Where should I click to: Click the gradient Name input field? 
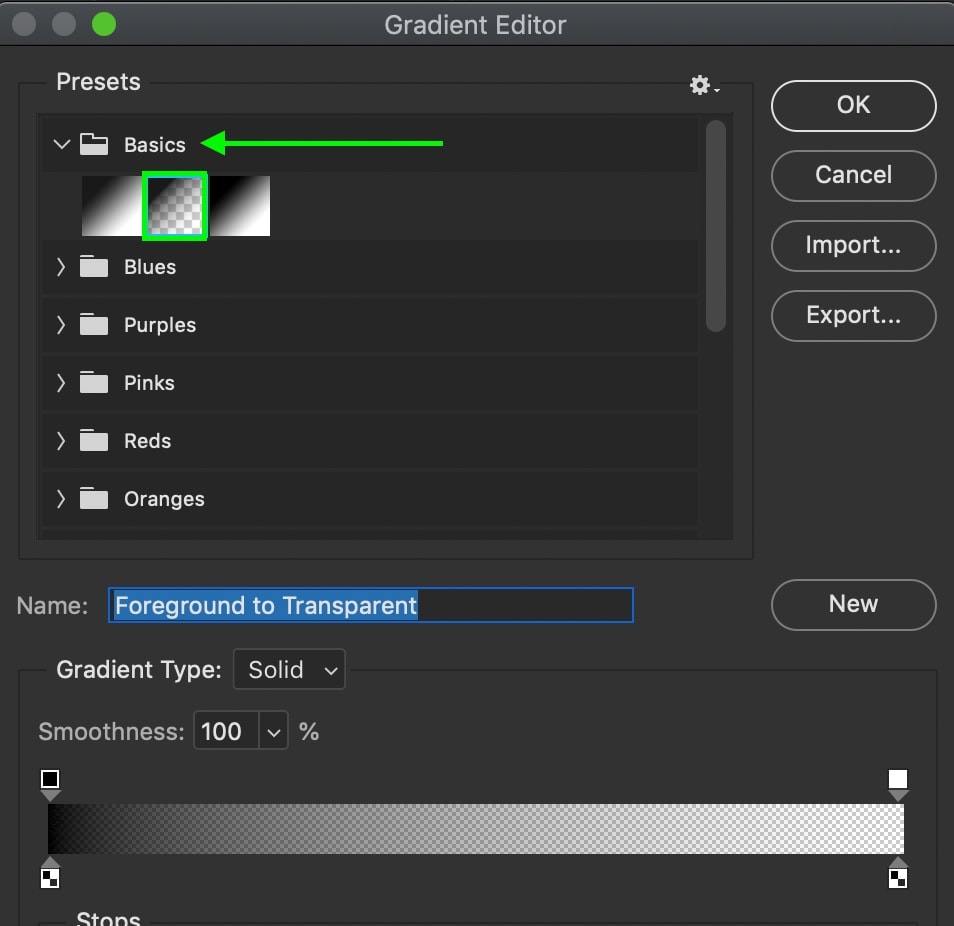(x=371, y=605)
